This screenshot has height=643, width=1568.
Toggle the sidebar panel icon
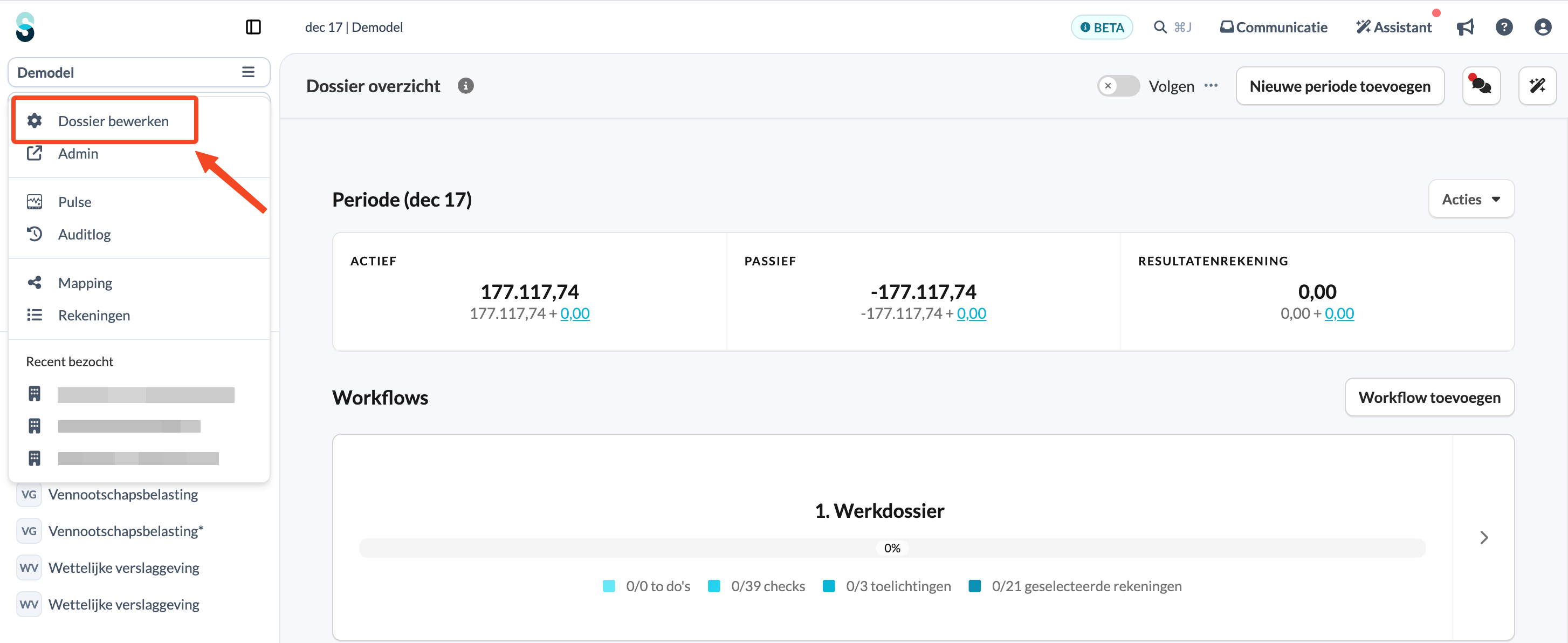pyautogui.click(x=253, y=27)
